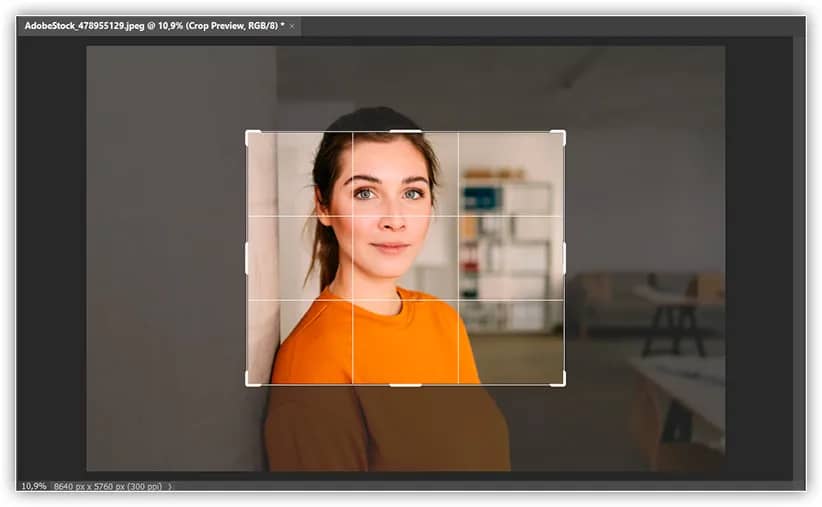Select the AdobeStock_478955129.jpeg document tab
This screenshot has height=507, width=822.
[150, 26]
